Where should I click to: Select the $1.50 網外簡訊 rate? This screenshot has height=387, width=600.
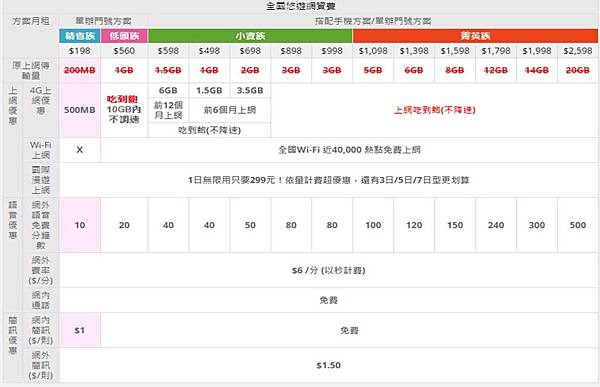[x=328, y=365]
